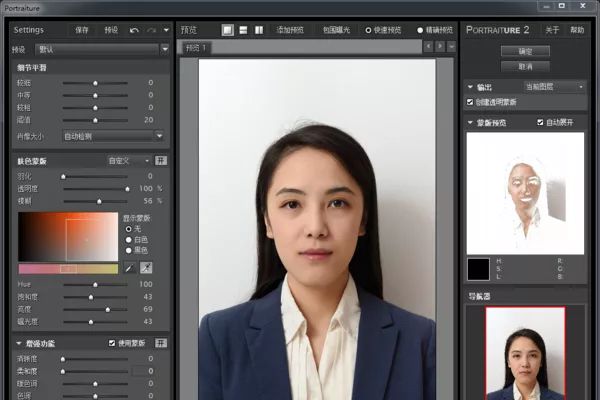Select vertical split preview layout icon

click(259, 30)
